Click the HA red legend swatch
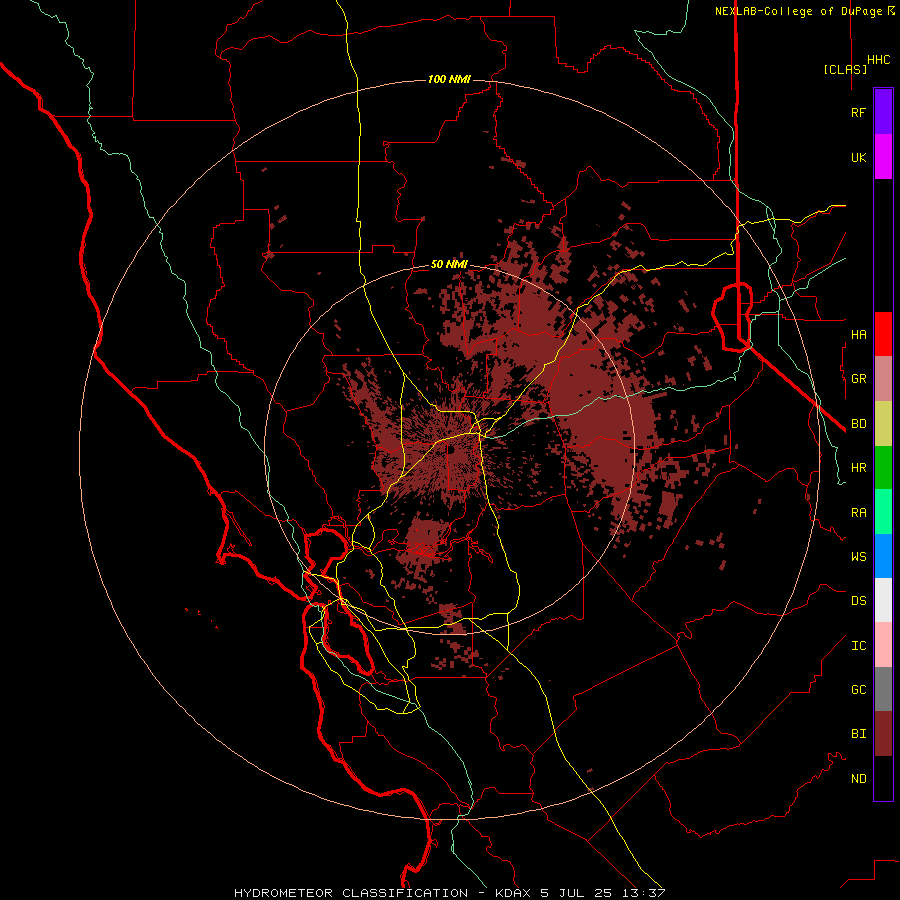Image resolution: width=900 pixels, height=900 pixels. pyautogui.click(x=883, y=334)
